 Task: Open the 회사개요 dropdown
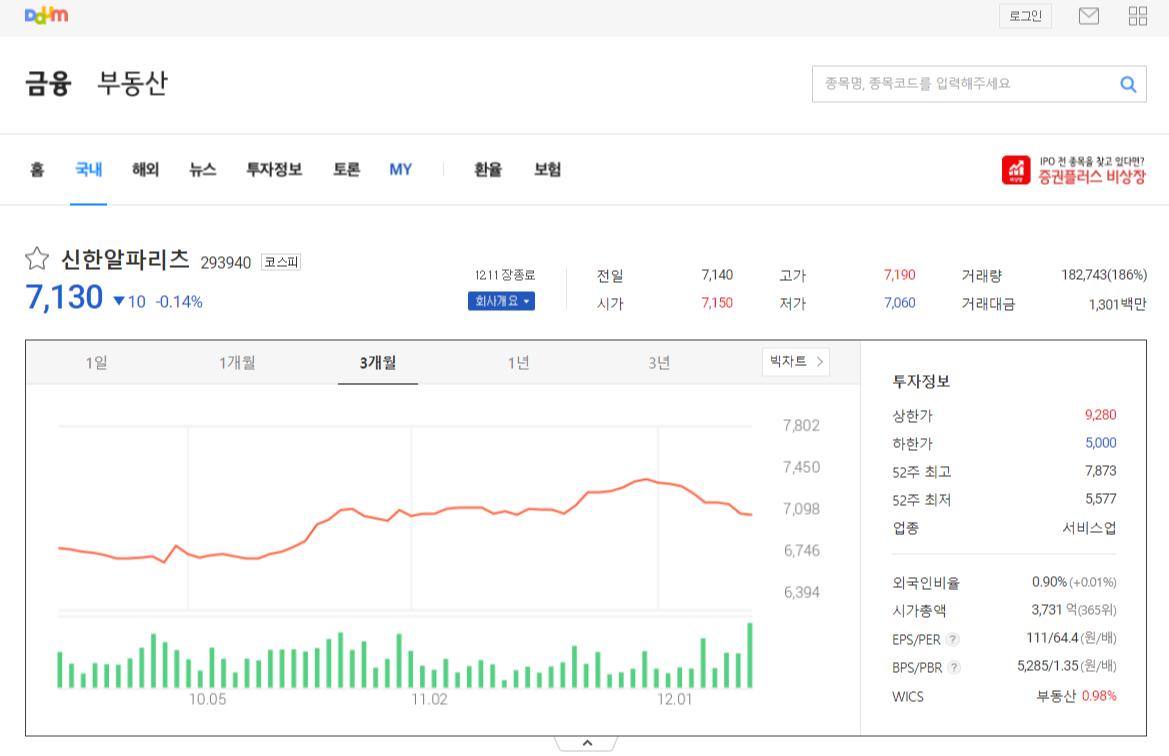coord(501,301)
